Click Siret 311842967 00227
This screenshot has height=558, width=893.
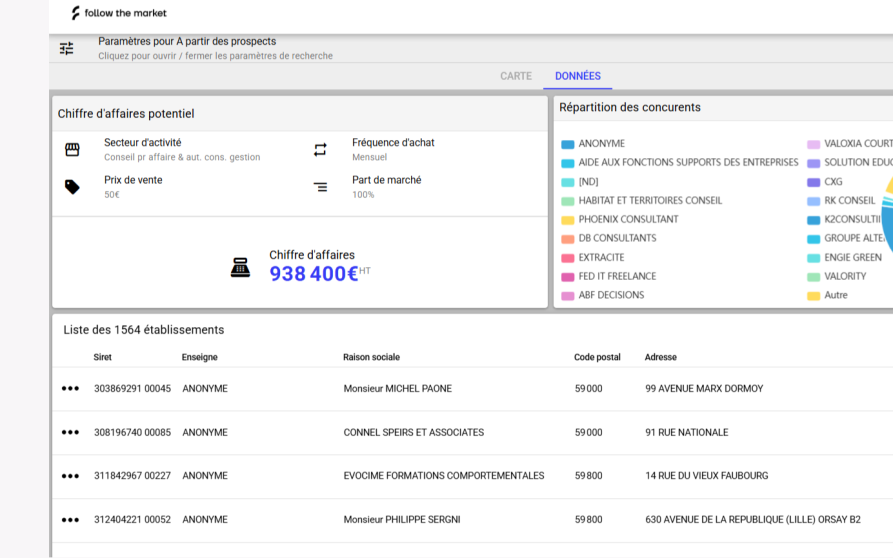(x=132, y=475)
